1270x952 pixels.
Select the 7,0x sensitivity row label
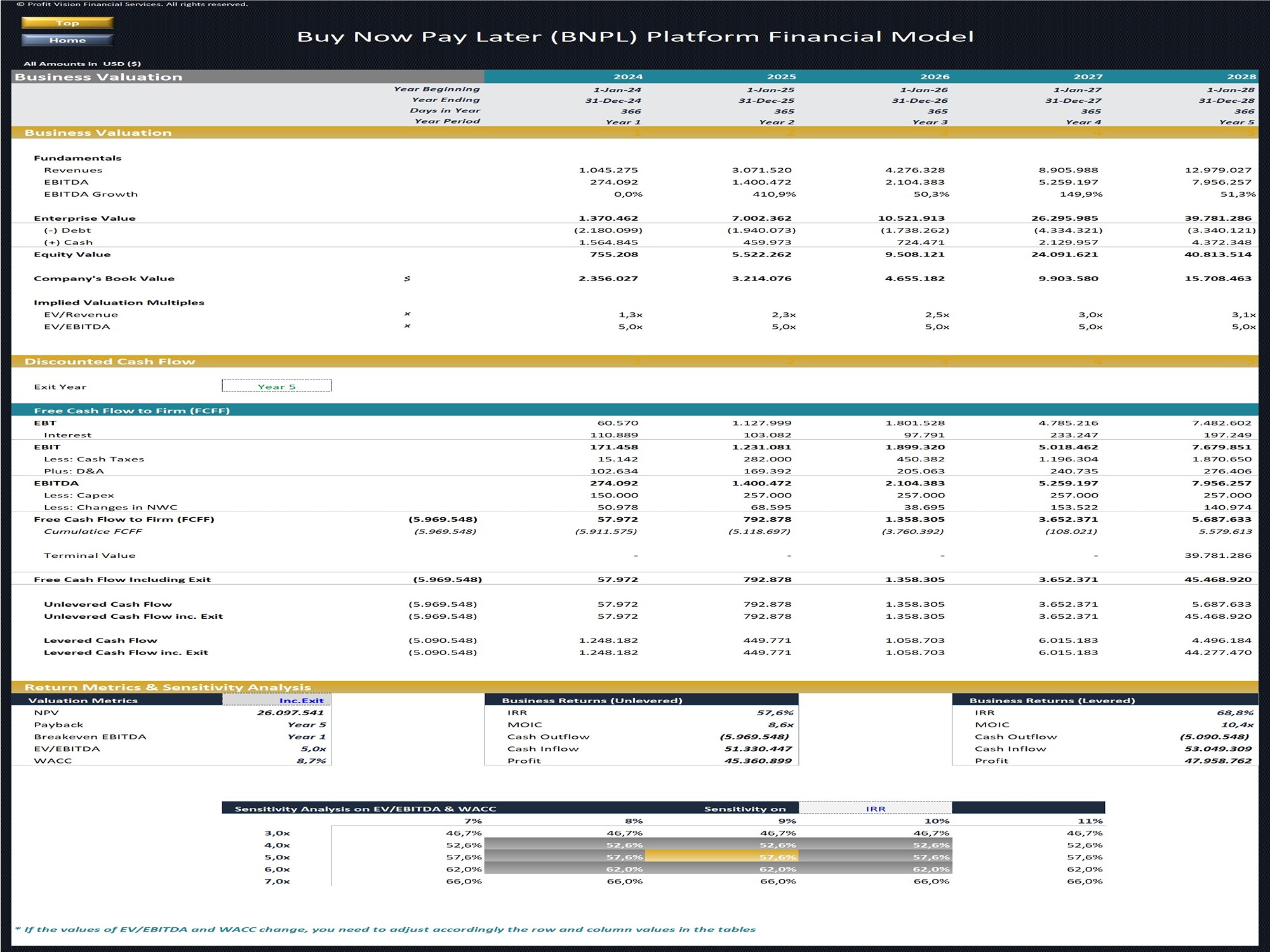(277, 881)
